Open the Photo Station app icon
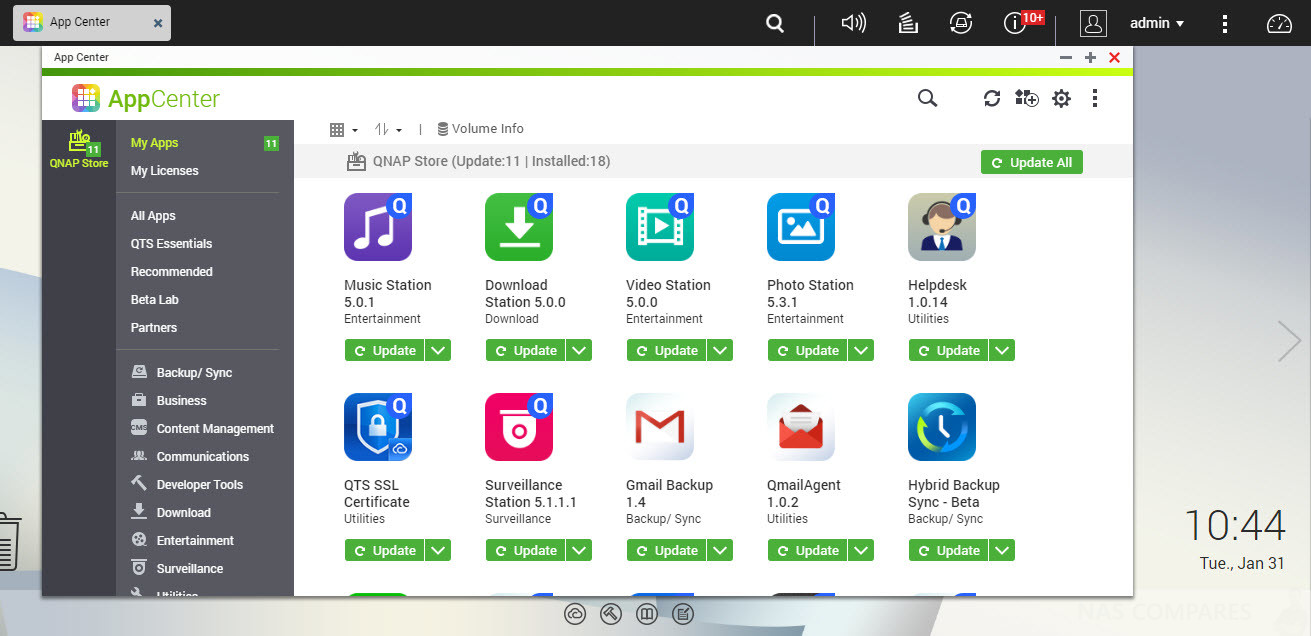Screen dimensions: 1311x636 pos(801,227)
